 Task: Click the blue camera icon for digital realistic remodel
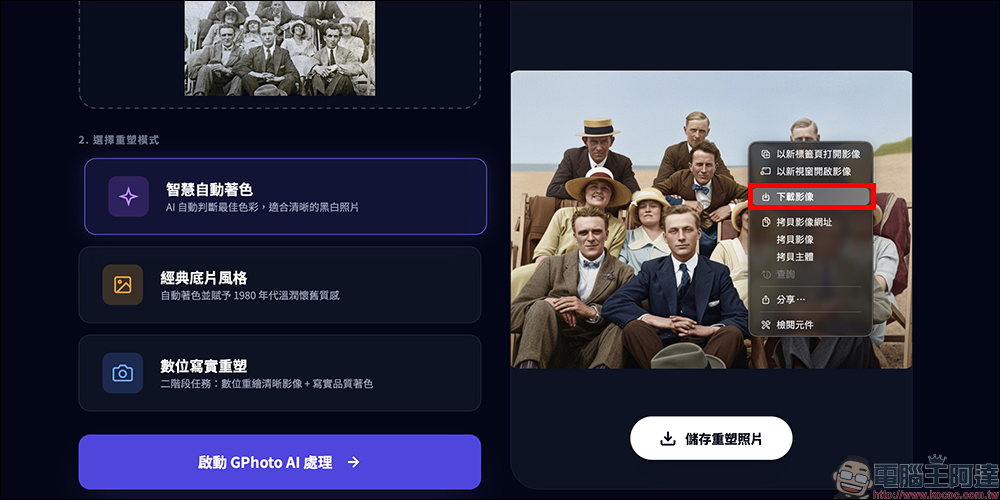tap(122, 373)
